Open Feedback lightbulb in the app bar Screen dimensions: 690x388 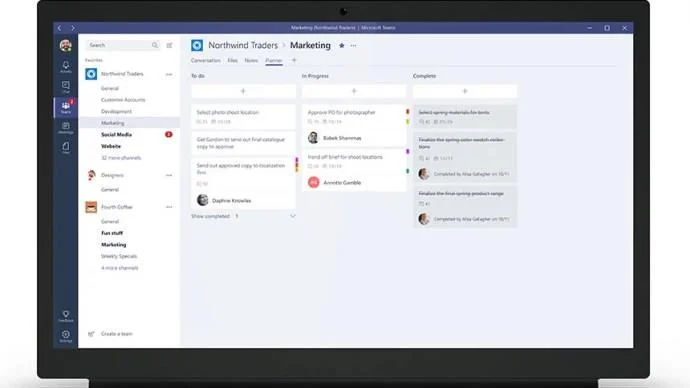pos(66,316)
